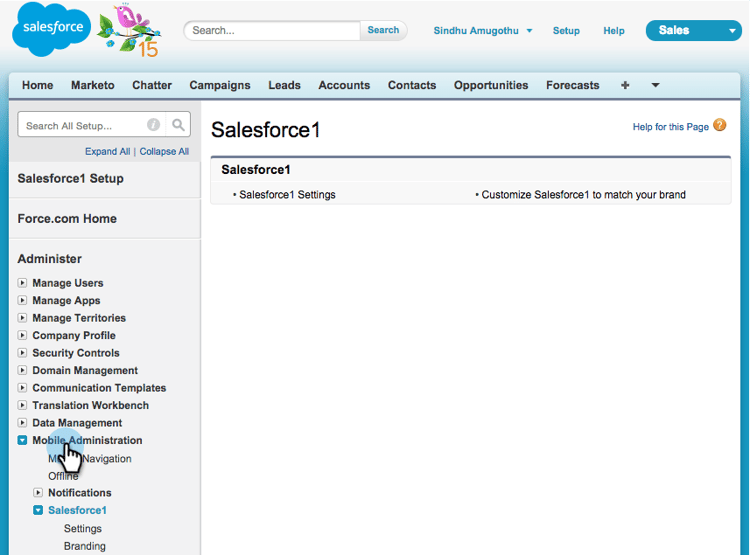Click the Help link in header
750x555 pixels.
point(614,31)
